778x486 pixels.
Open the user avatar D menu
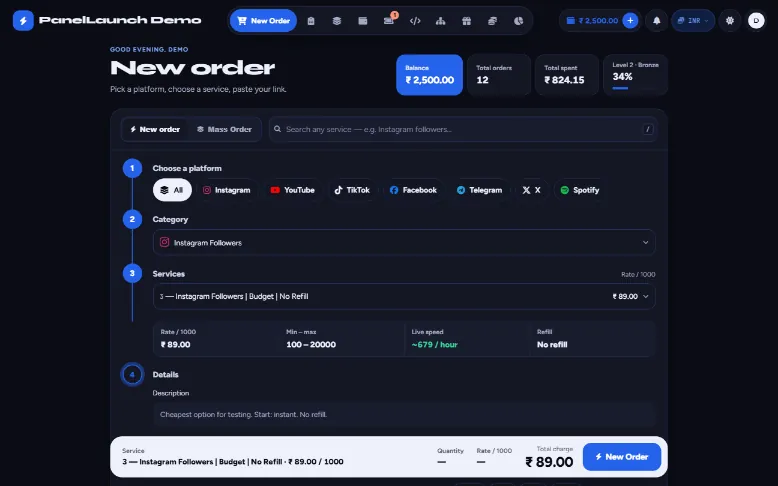coord(756,20)
